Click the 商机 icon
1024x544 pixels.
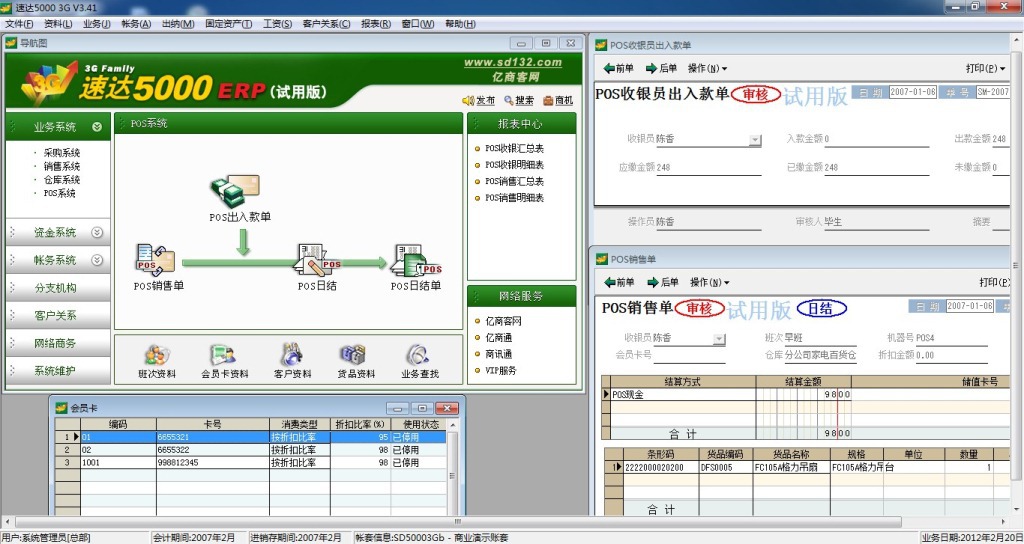click(549, 101)
